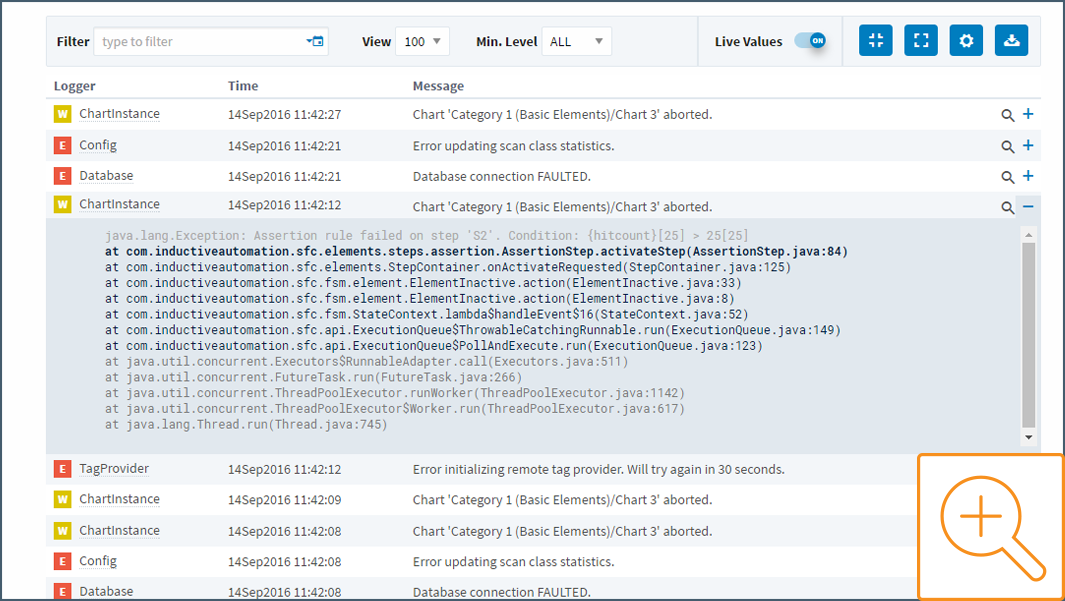1065x601 pixels.
Task: Open the ChartInstance logger link
Action: (x=119, y=114)
